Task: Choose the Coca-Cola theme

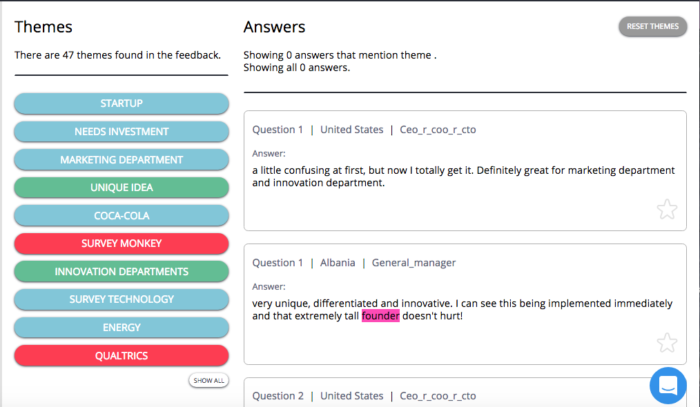Action: (121, 215)
